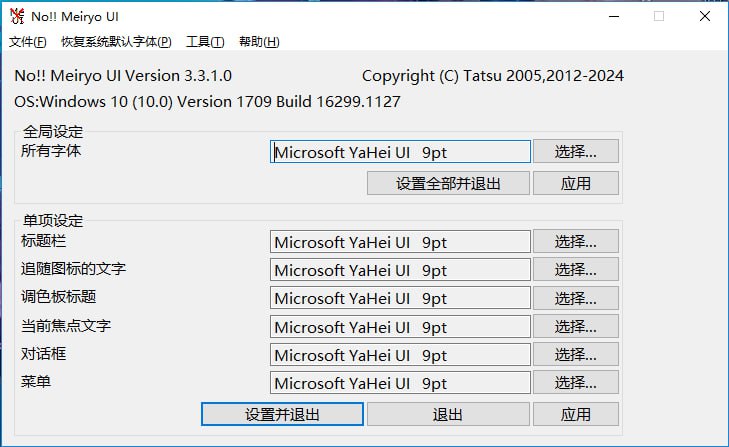Click the 调色板标题 label

click(x=58, y=296)
